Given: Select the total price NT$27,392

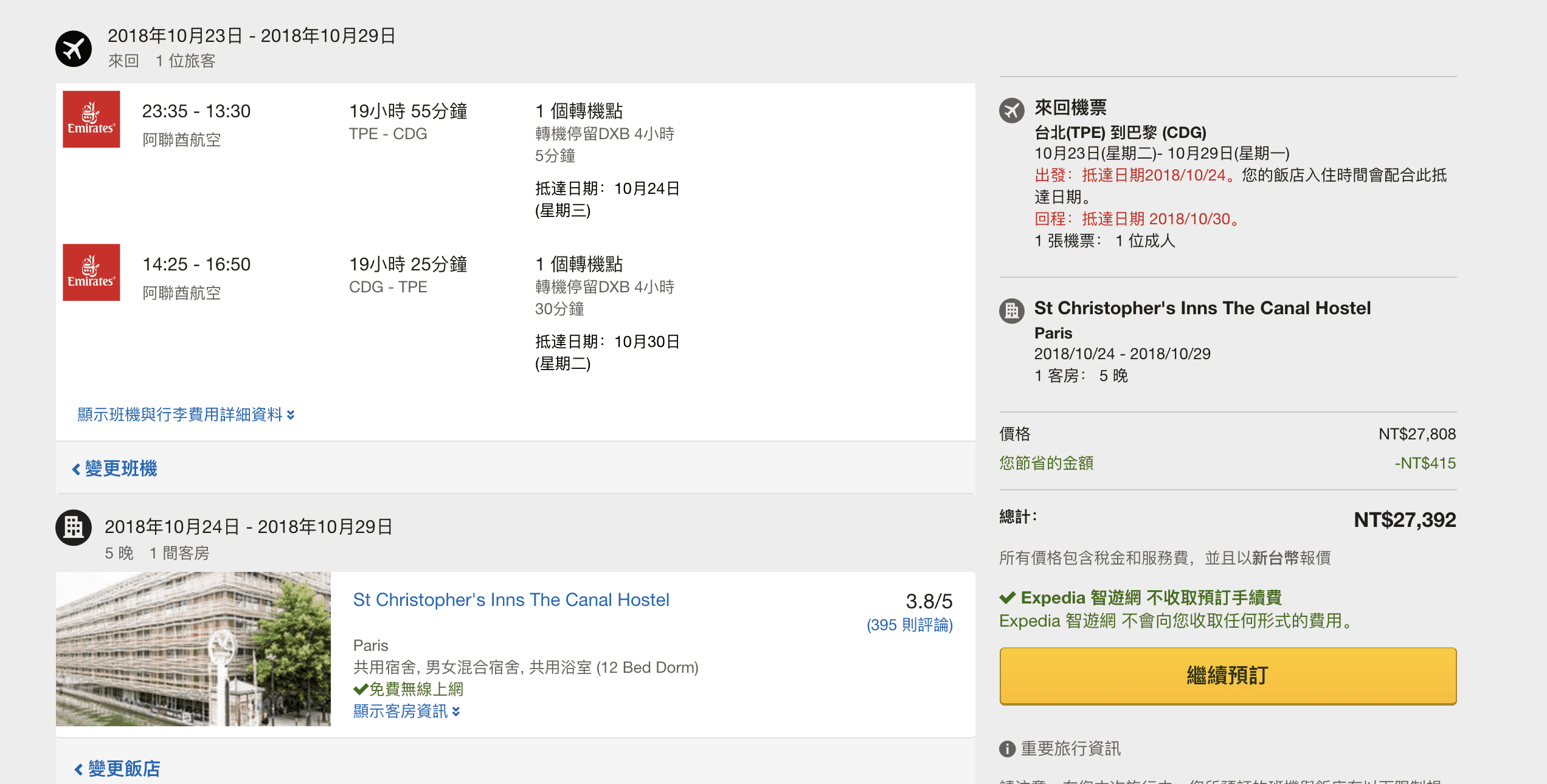Looking at the screenshot, I should (1405, 520).
